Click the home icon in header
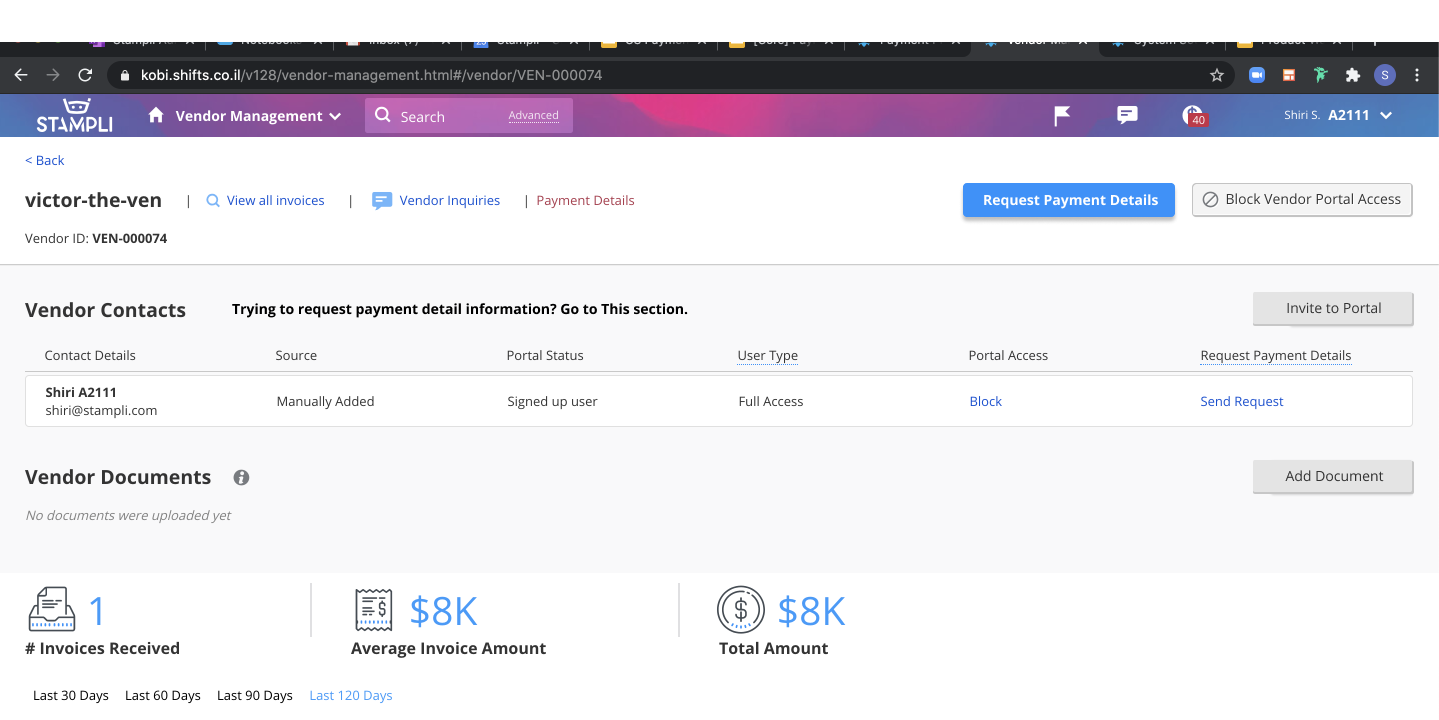The image size is (1439, 720). click(156, 116)
